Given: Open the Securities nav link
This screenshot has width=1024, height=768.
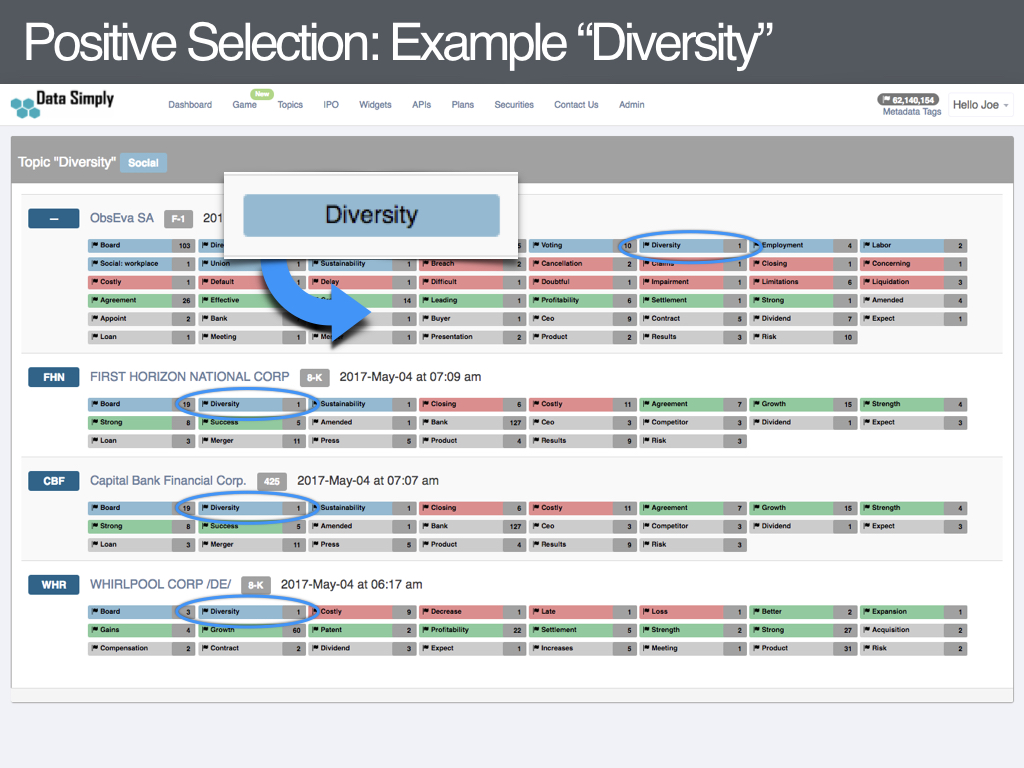Looking at the screenshot, I should click(514, 104).
